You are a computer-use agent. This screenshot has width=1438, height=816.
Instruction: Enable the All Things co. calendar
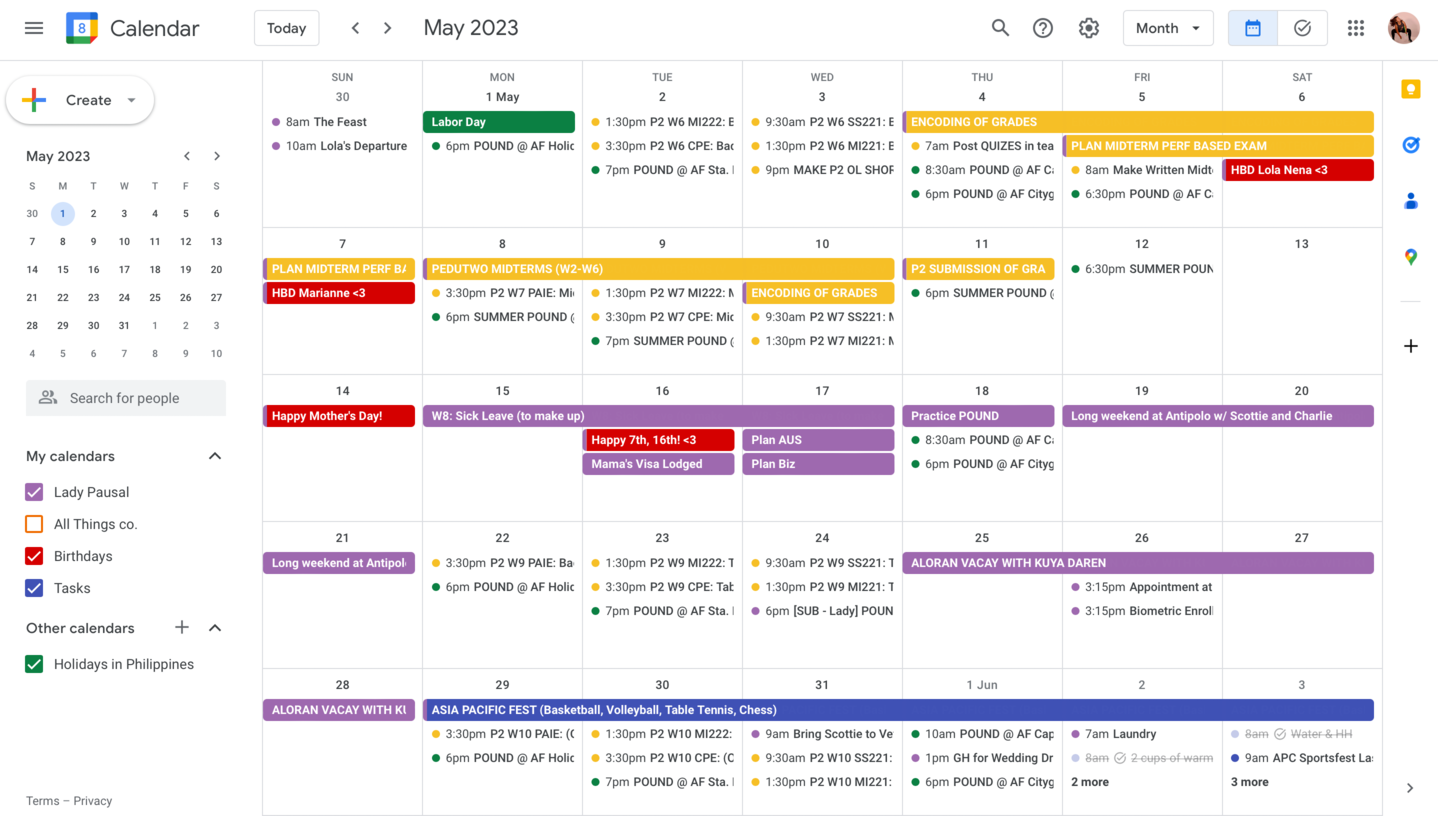point(34,524)
